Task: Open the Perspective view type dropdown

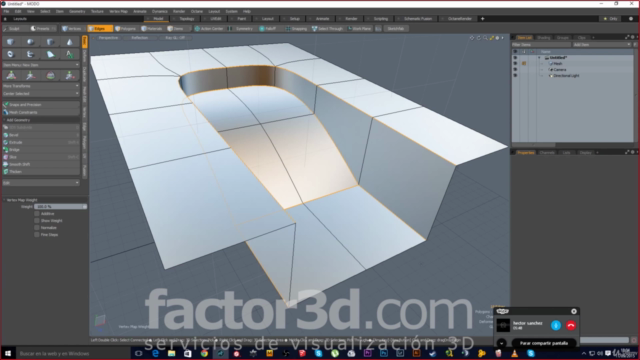Action: (108, 38)
